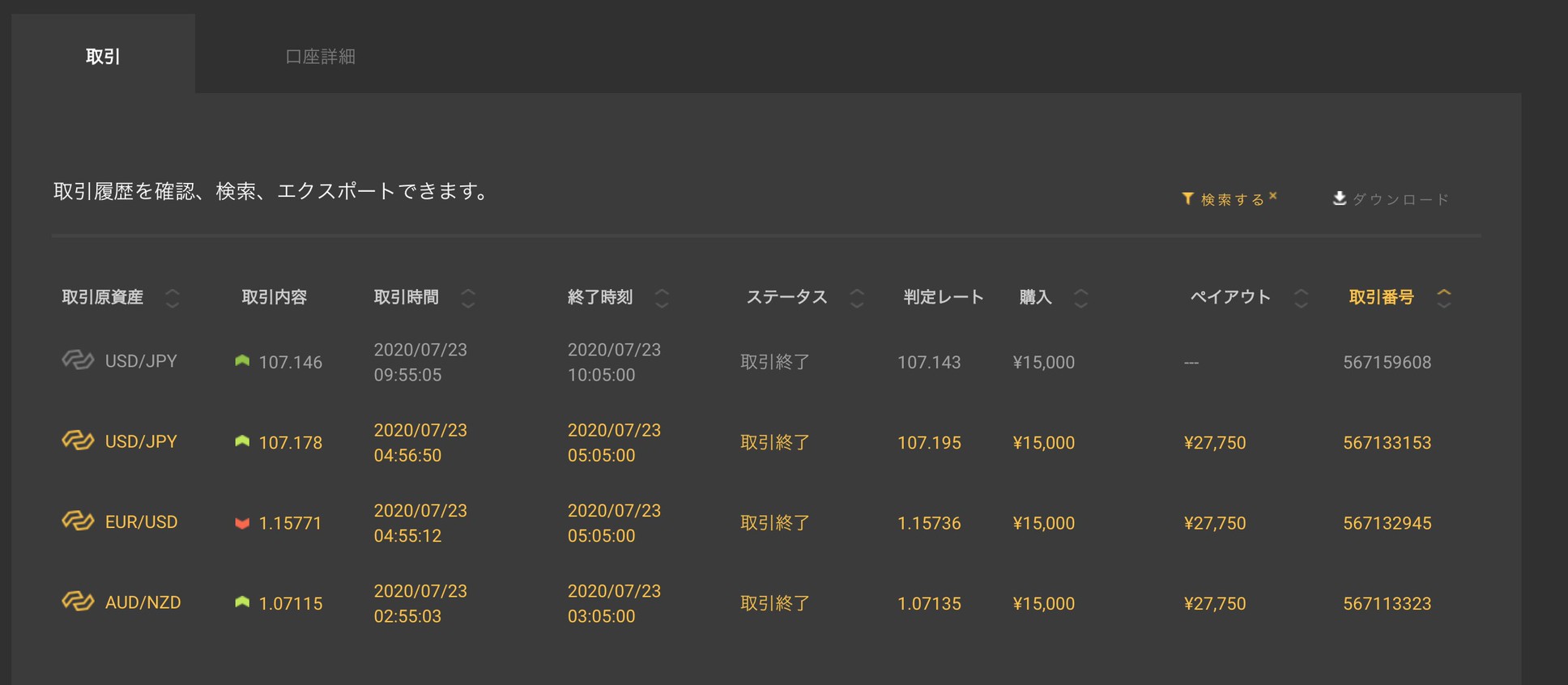Click the green up arrow beside 1.07115
1568x685 pixels.
pyautogui.click(x=242, y=602)
